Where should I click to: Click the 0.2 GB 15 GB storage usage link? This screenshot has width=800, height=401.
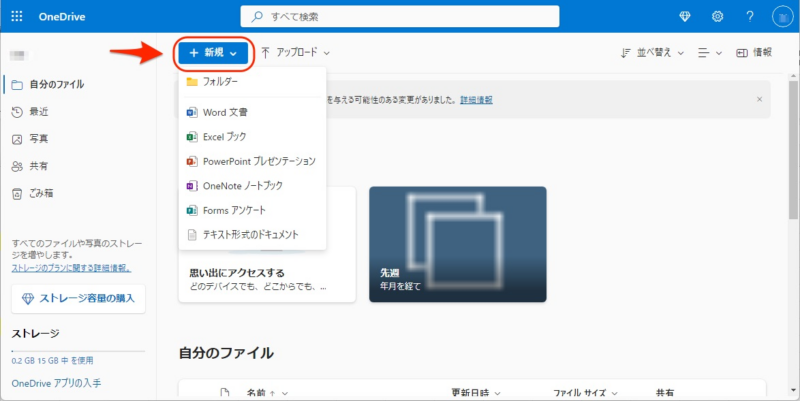click(52, 361)
